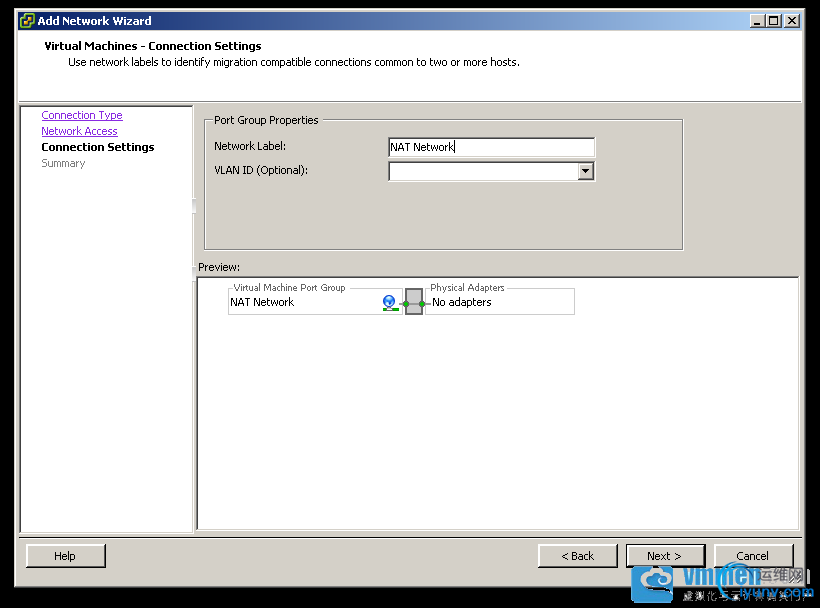Open Help for the wizard
The image size is (820, 608).
pyautogui.click(x=65, y=556)
